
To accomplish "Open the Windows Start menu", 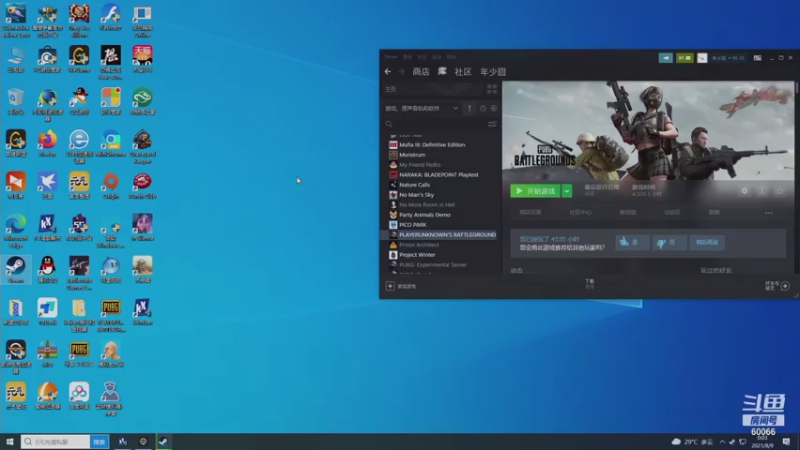I will coord(10,442).
